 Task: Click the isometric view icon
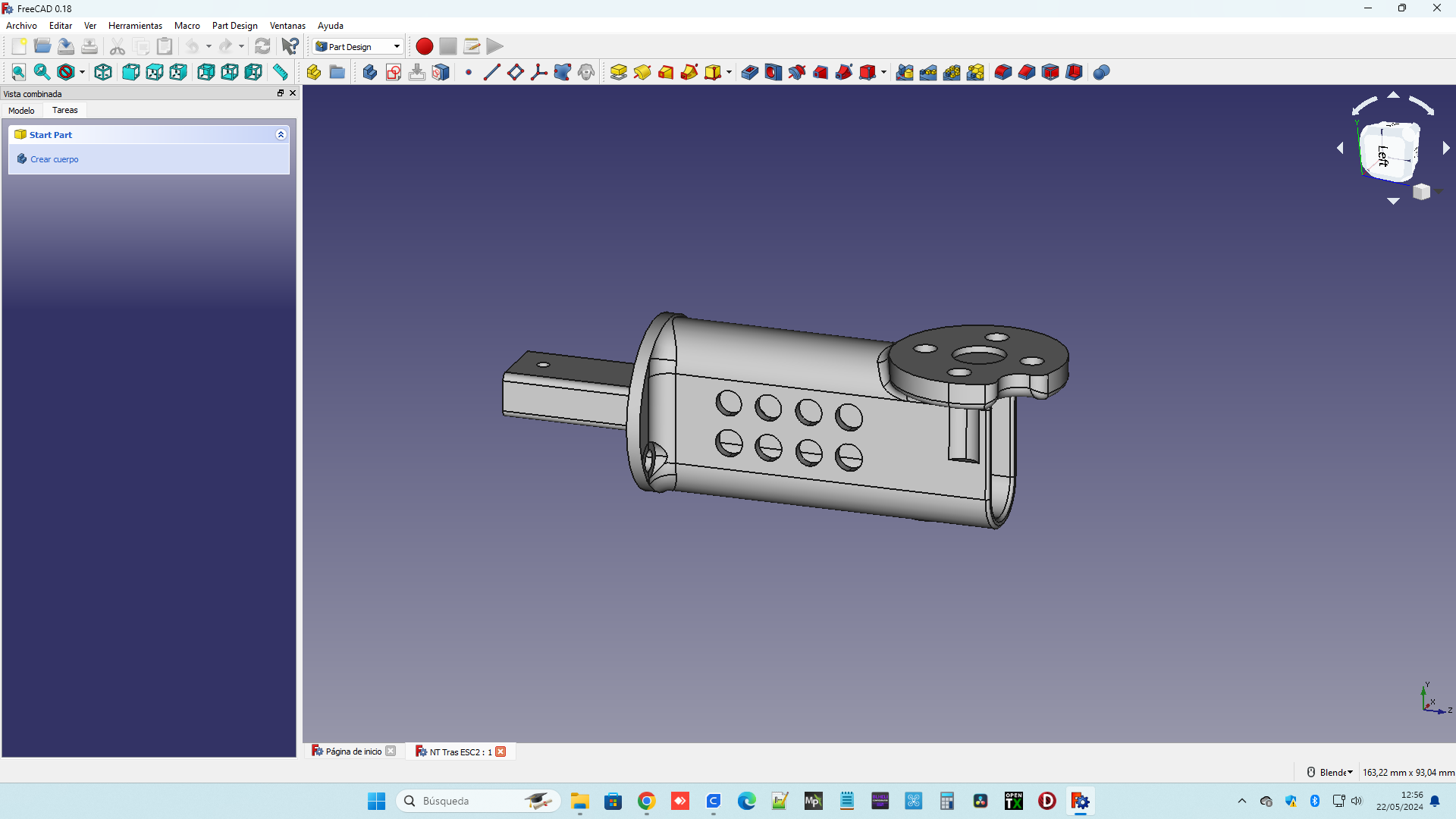tap(103, 72)
